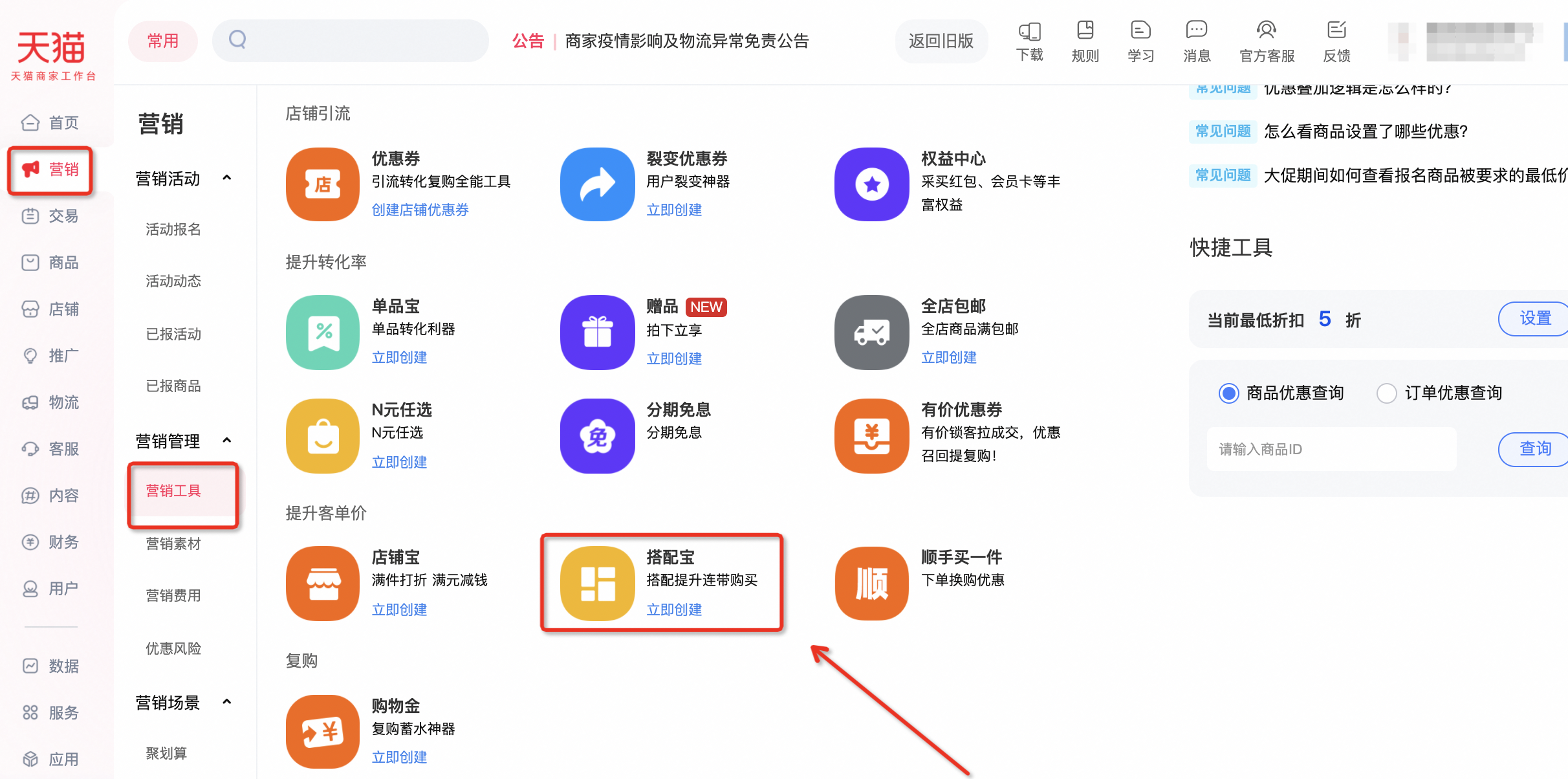Screen dimensions: 1568x779
Task: Click the 学习 learning icon in the header
Action: [x=1140, y=30]
